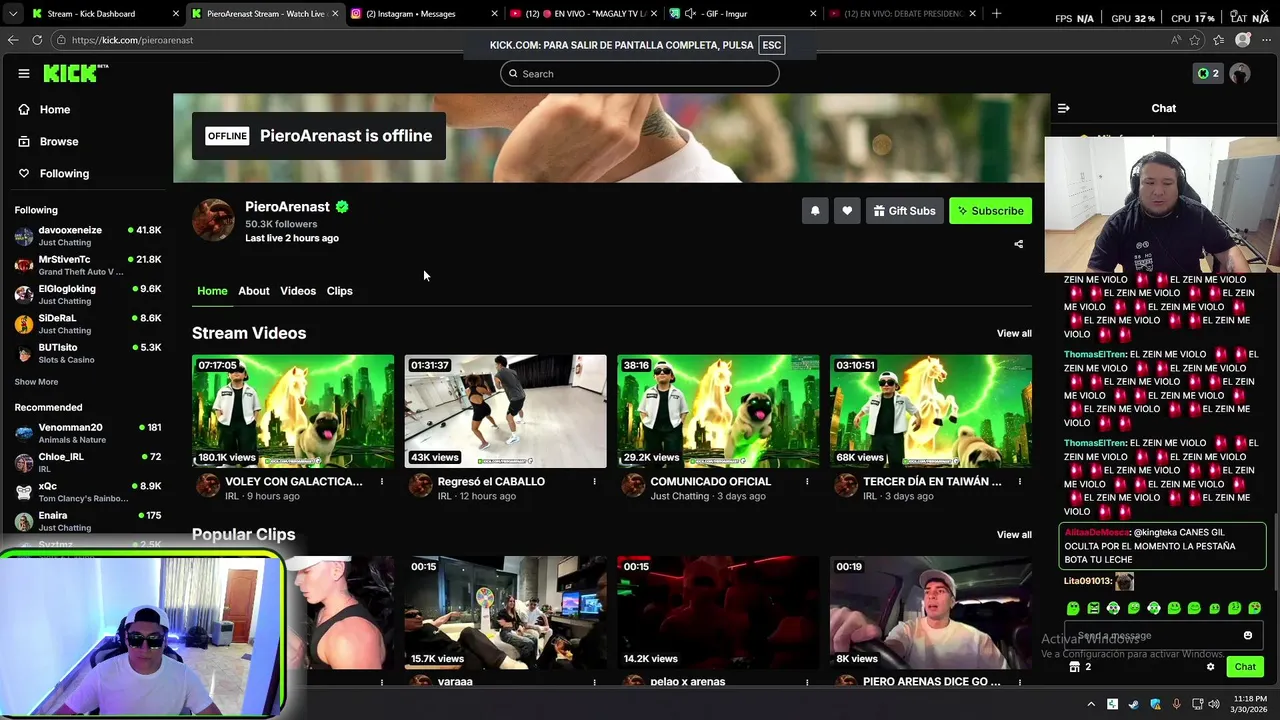Go back in browser history
This screenshot has height=720, width=1280.
pos(12,40)
